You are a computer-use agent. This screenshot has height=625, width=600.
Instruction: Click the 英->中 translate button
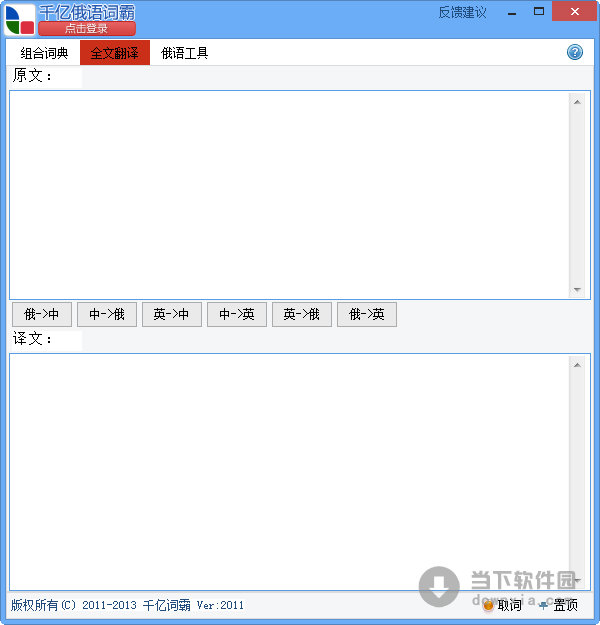(x=172, y=314)
